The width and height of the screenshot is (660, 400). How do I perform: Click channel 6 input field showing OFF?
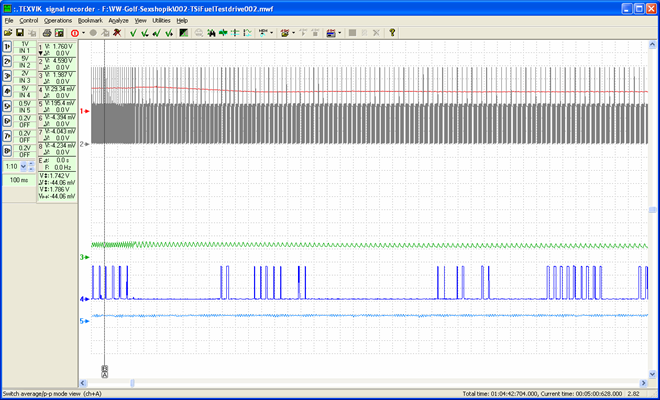click(25, 125)
